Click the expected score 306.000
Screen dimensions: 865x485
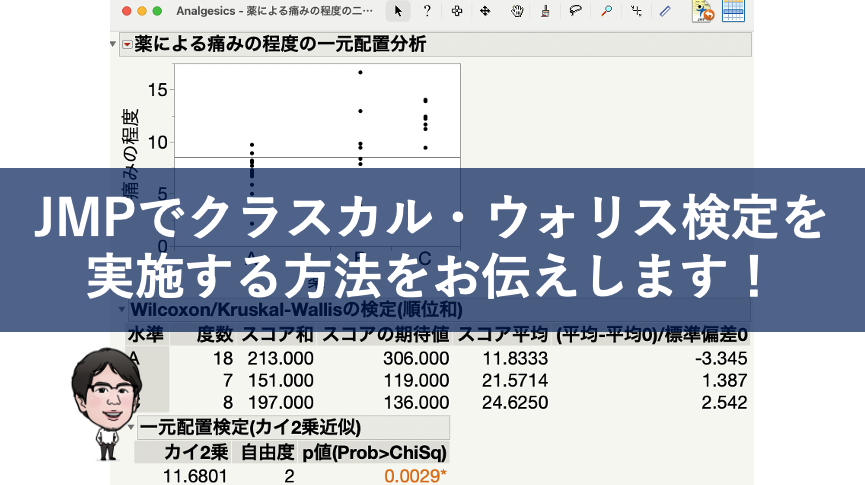click(416, 359)
